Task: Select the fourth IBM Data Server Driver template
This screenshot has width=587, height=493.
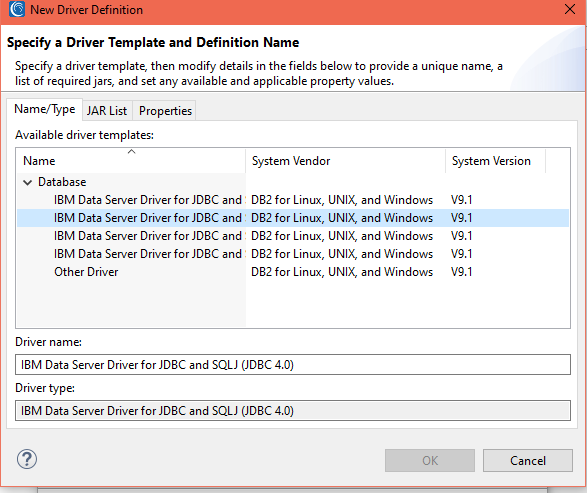Action: coord(293,254)
